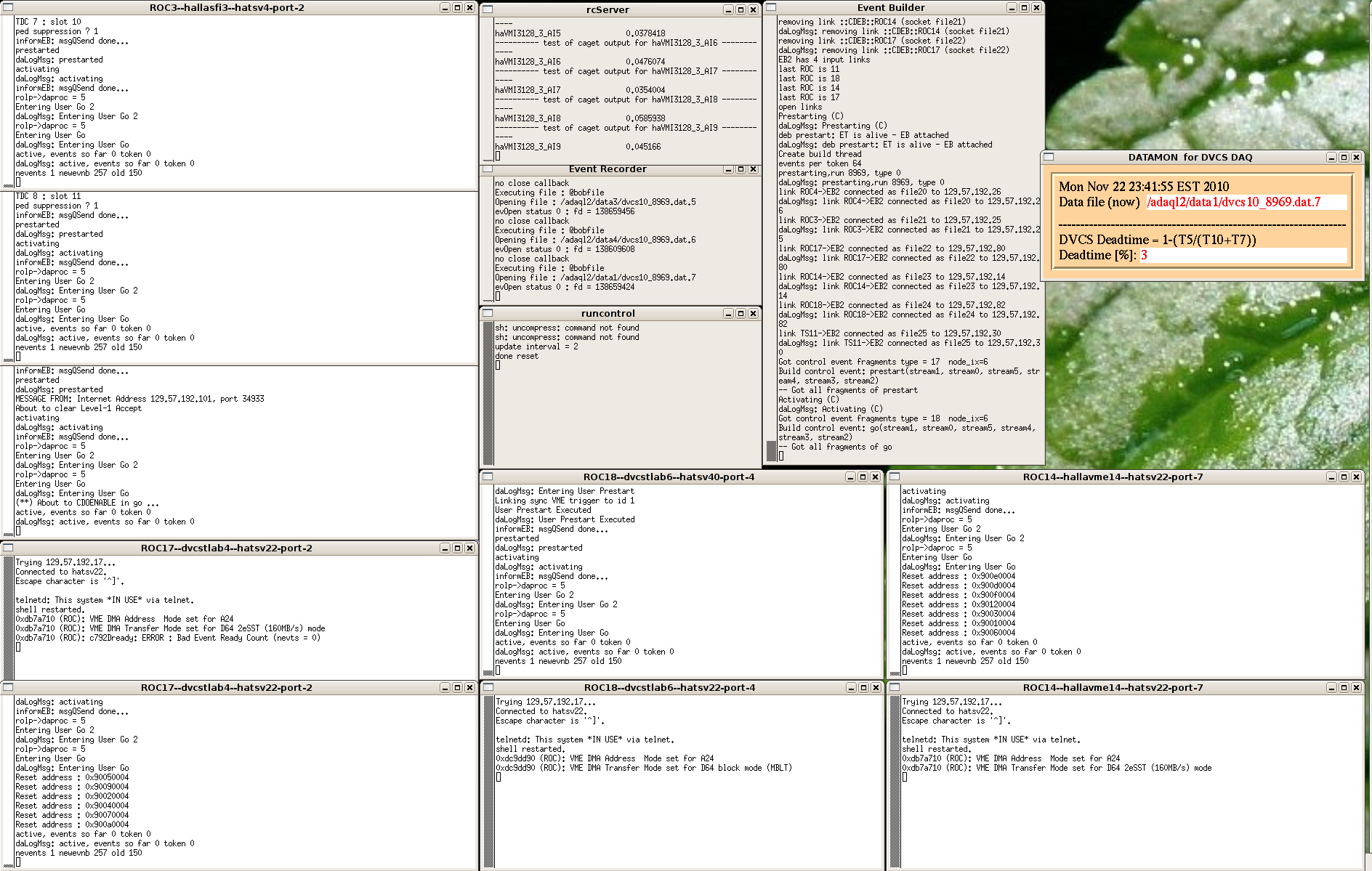1372x871 pixels.
Task: Click the runcontrol terminal scrollbar
Action: (x=488, y=393)
